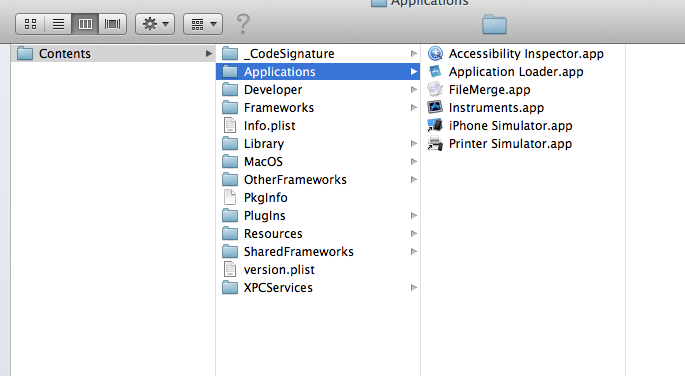Click the folder icon in toolbar
685x376 pixels.
495,24
